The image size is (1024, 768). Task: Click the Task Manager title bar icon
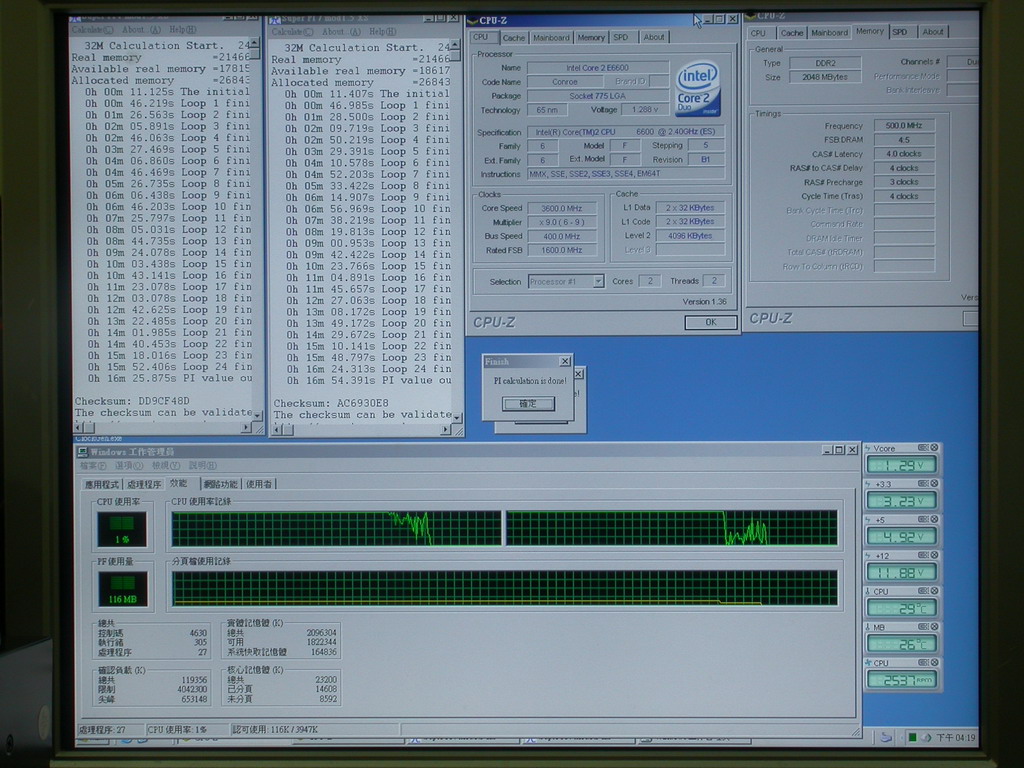tap(82, 452)
